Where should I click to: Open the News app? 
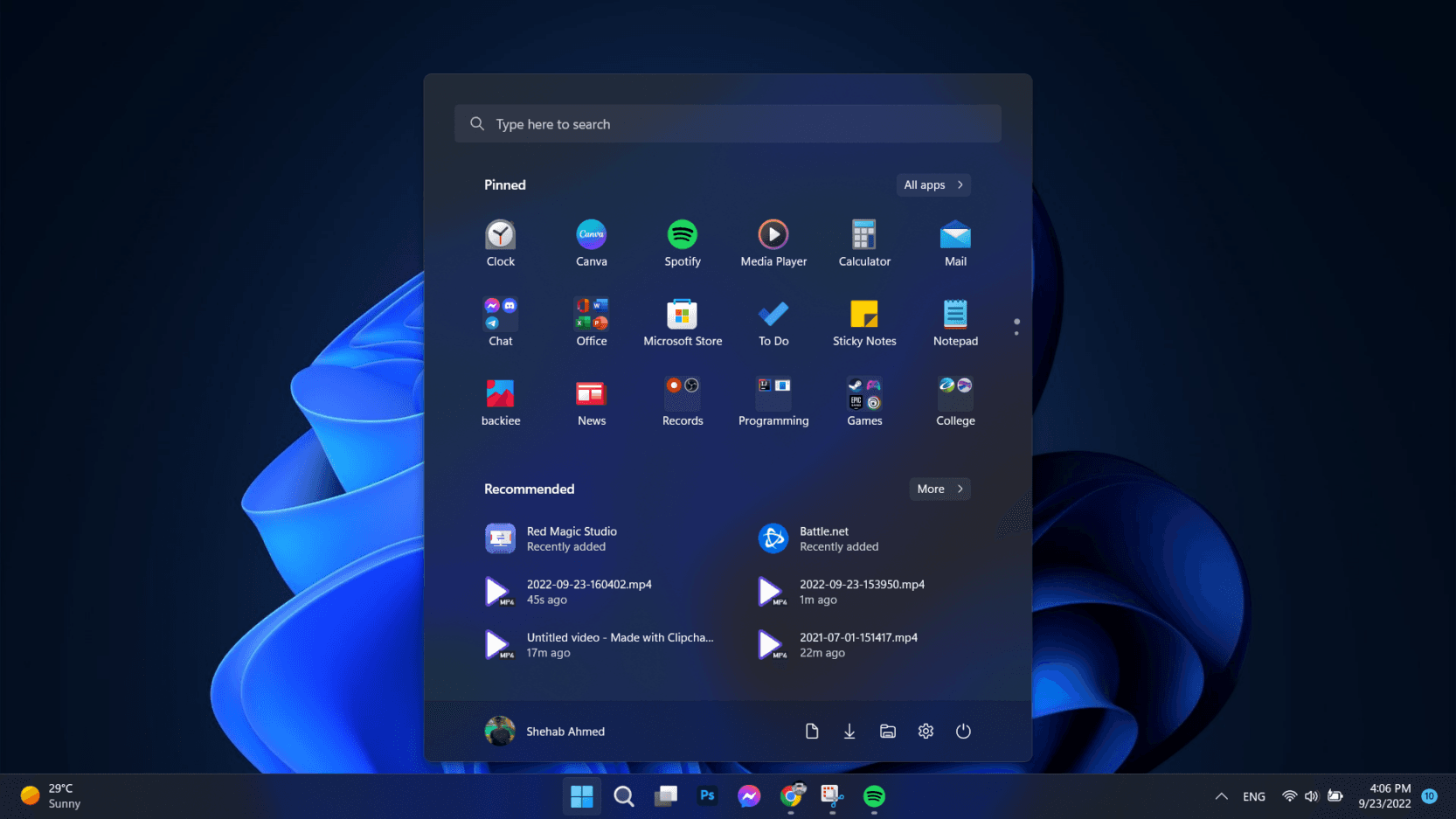click(x=592, y=402)
